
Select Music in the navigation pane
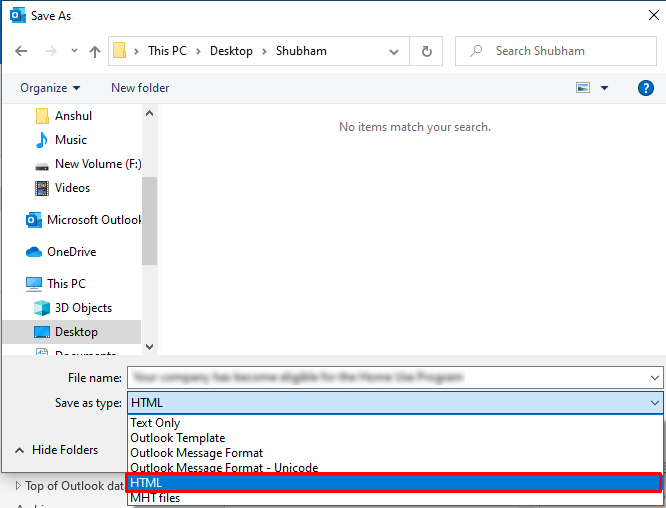[71, 140]
